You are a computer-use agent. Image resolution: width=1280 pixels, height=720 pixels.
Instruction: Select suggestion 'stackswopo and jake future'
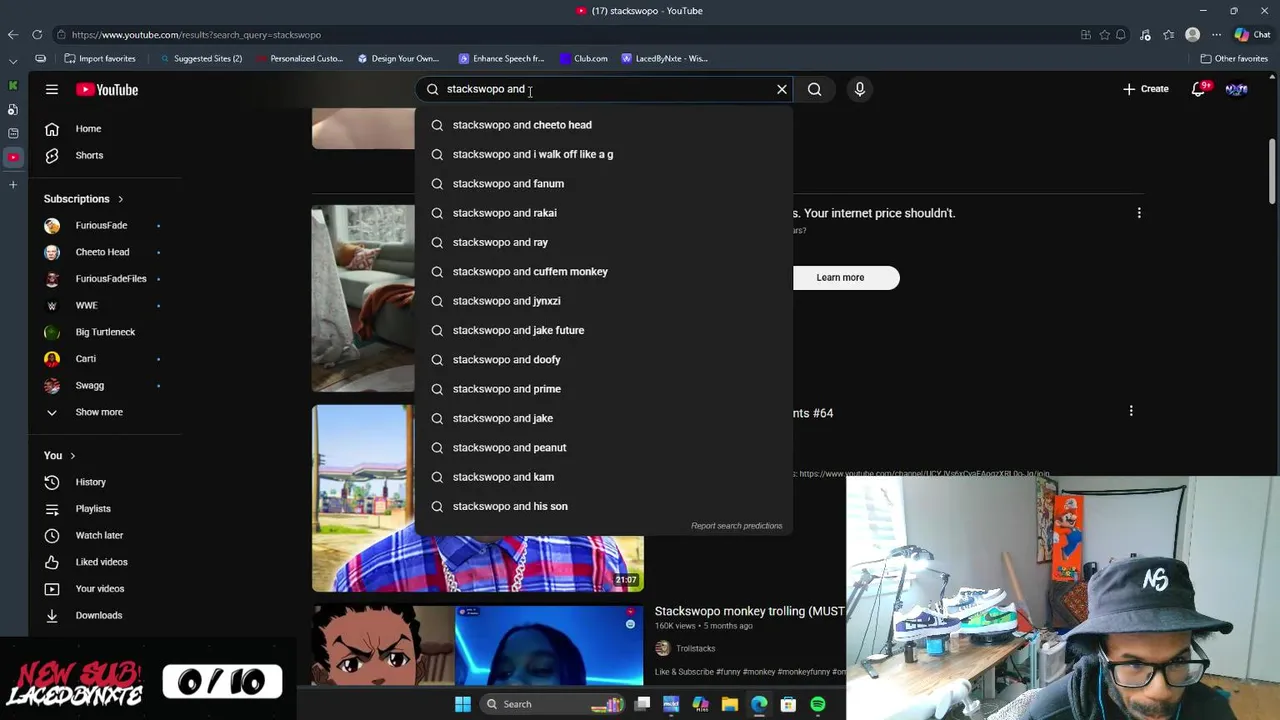[603, 330]
